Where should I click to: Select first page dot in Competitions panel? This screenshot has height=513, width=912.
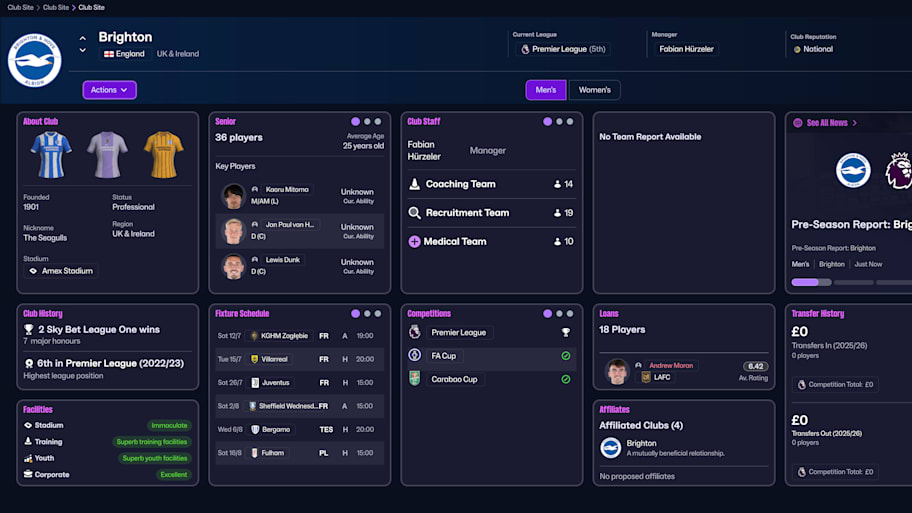pos(547,314)
